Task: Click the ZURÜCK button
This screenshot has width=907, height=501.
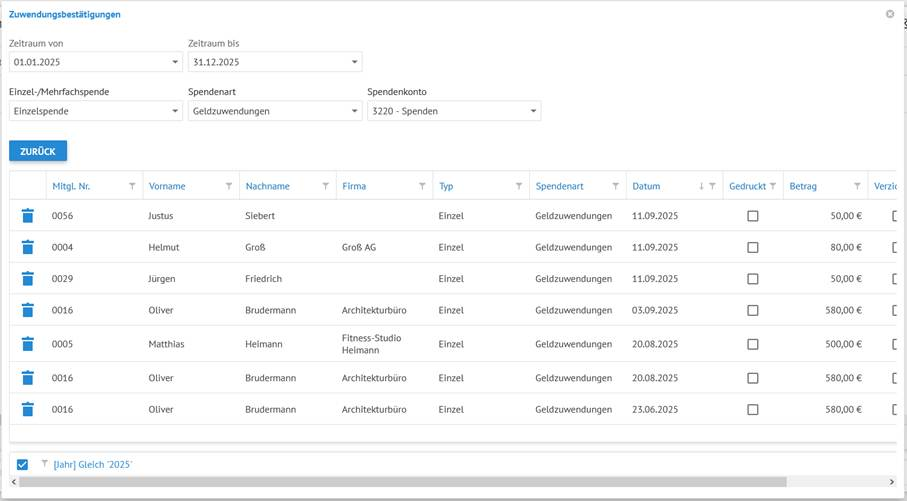Action: point(38,151)
